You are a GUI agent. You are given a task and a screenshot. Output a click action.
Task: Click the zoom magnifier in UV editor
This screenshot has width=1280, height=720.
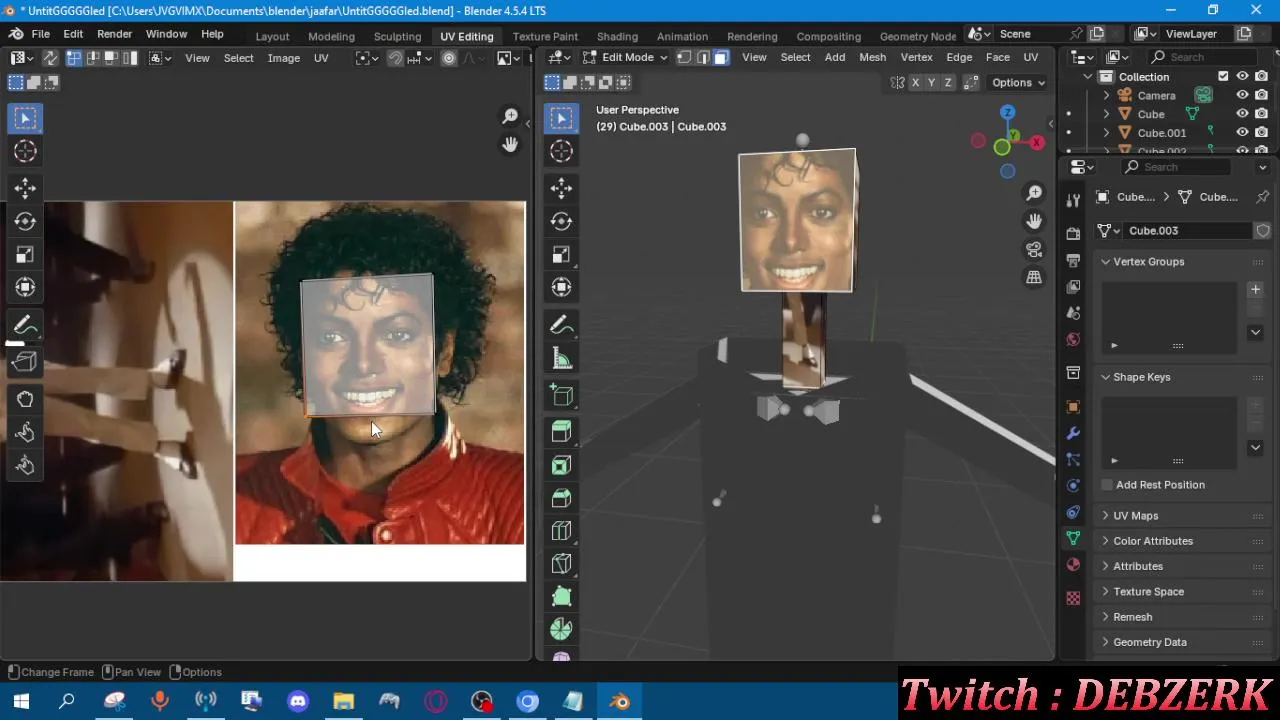coord(510,117)
